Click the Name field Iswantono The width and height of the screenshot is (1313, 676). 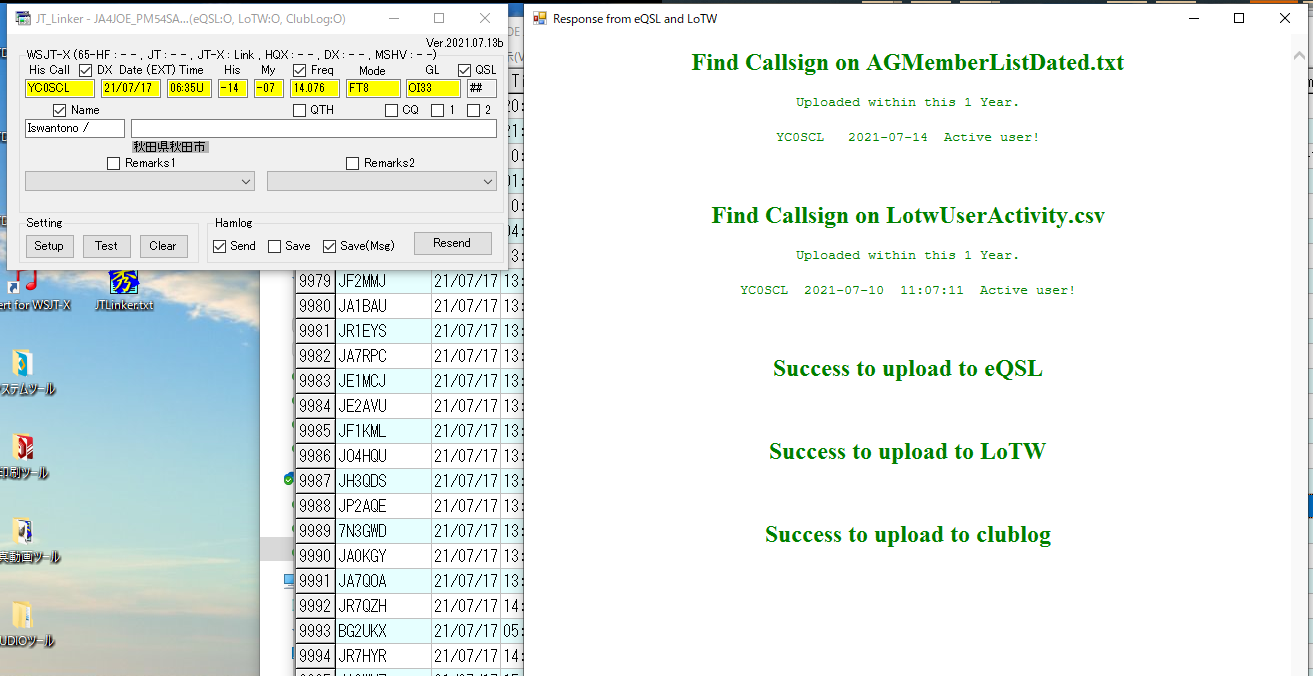(75, 128)
